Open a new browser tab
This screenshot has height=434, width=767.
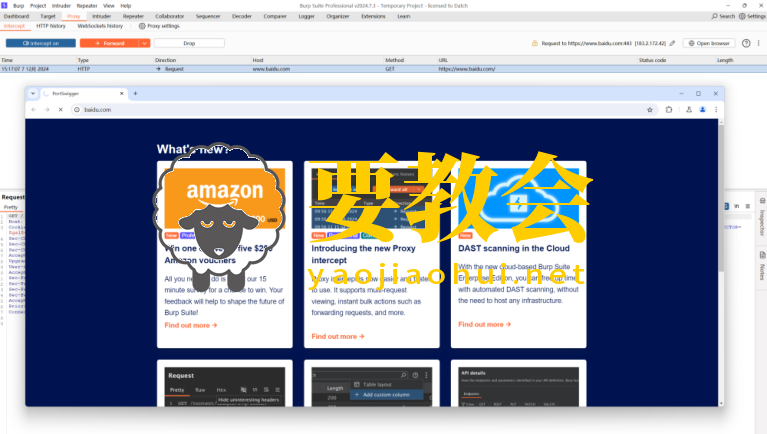135,93
